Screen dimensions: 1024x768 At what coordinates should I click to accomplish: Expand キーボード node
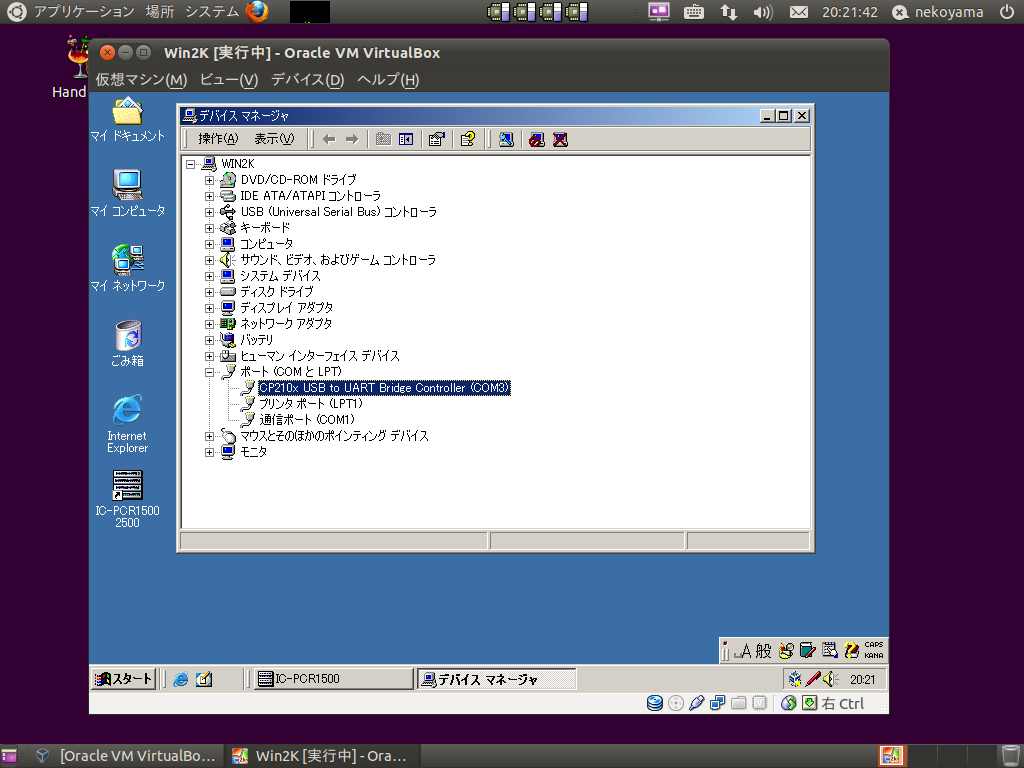[x=209, y=228]
